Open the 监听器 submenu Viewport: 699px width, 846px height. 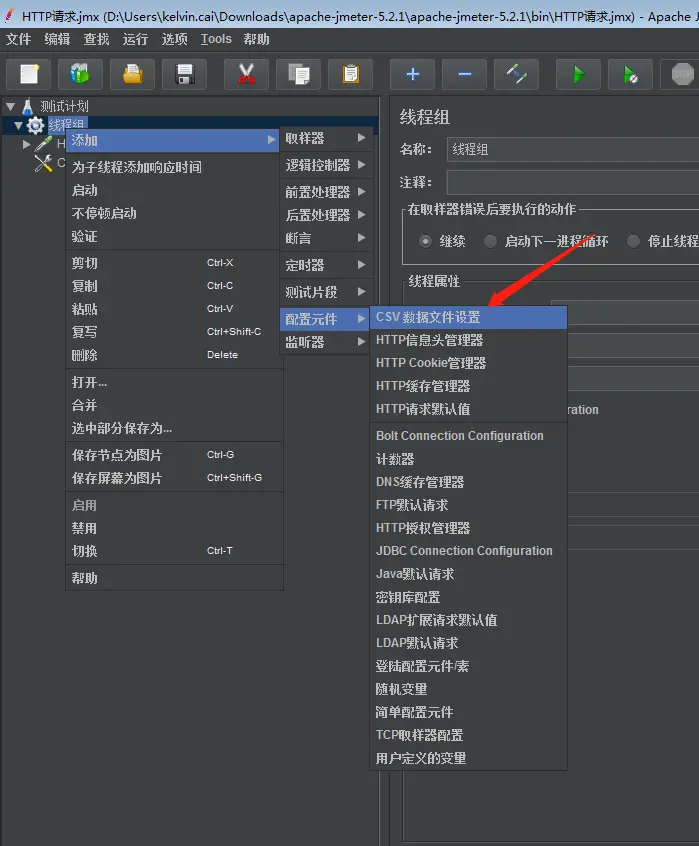point(326,342)
